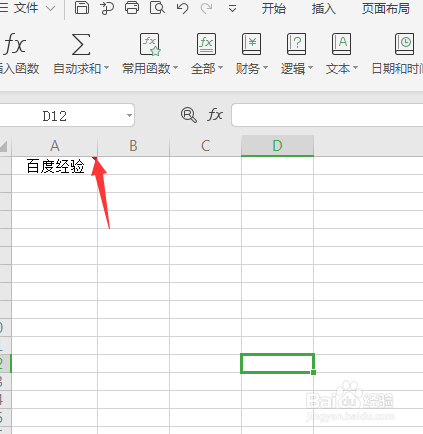Click the 全部 functions icon
The height and width of the screenshot is (434, 423).
pos(206,44)
